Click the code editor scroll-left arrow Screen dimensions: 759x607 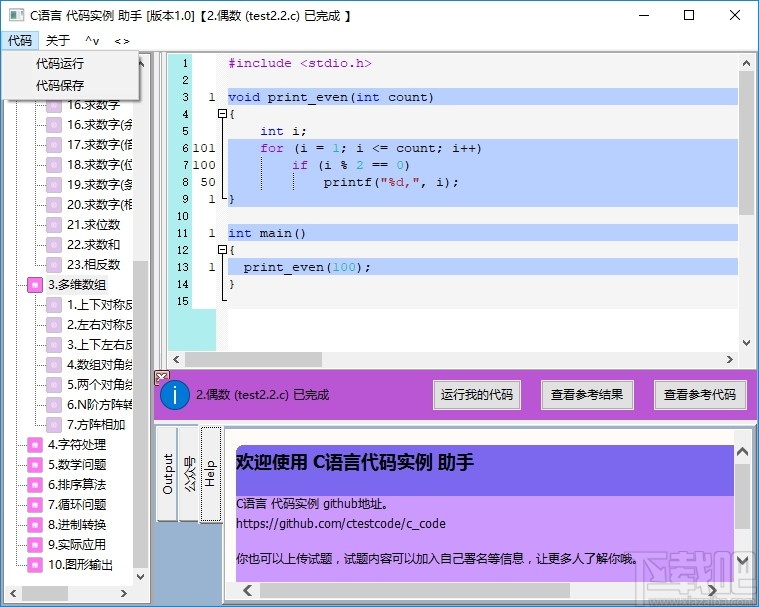point(176,359)
